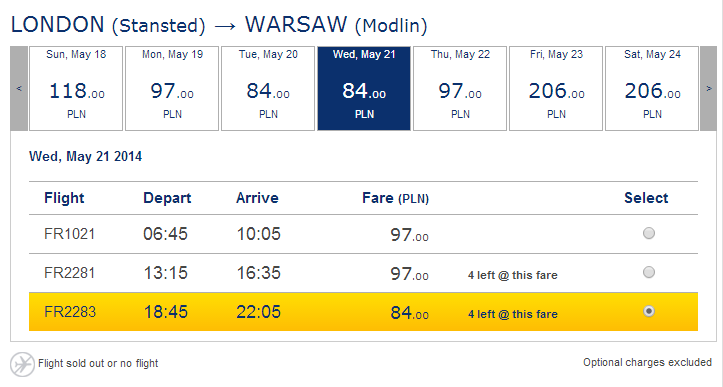Choose the Mon, May 19 date tab
Viewport: 723px width, 387px height.
point(172,88)
